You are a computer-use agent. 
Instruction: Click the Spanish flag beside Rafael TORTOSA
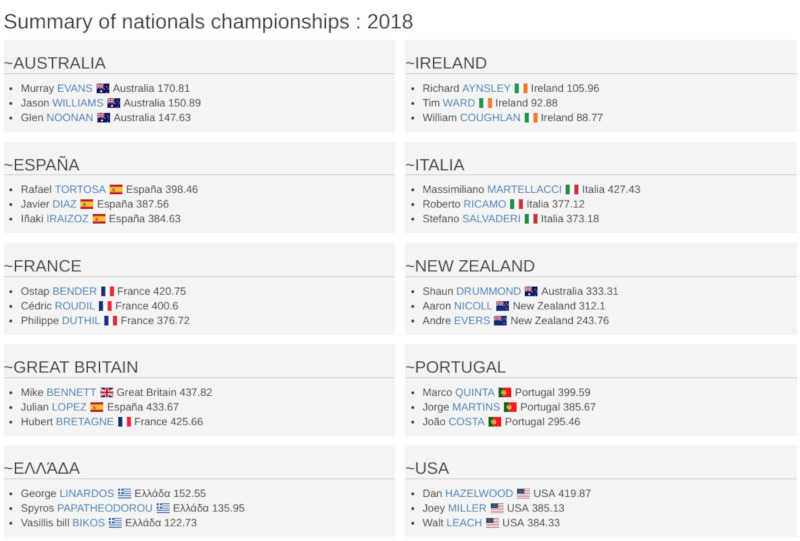(x=116, y=189)
